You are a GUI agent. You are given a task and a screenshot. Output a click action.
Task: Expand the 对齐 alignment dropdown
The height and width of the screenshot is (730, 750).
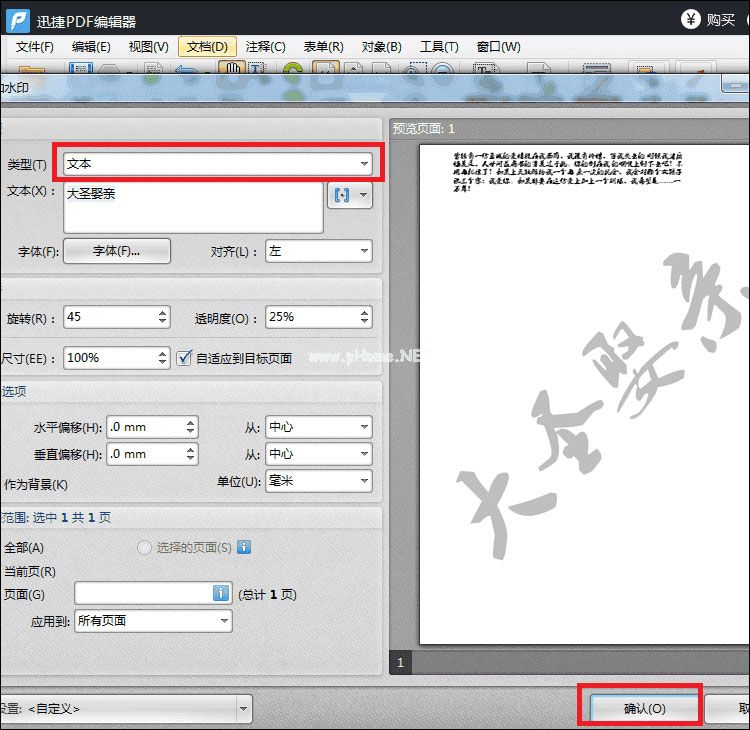click(x=318, y=251)
